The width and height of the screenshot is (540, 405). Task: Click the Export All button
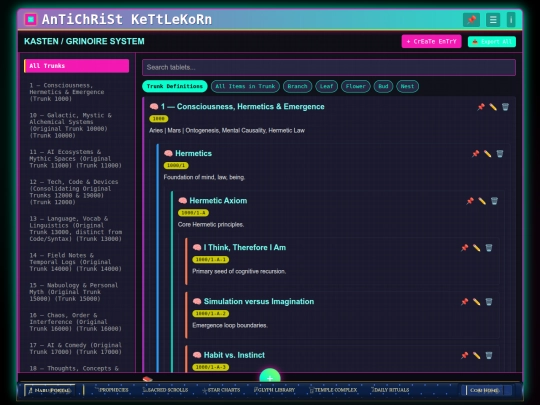[492, 42]
